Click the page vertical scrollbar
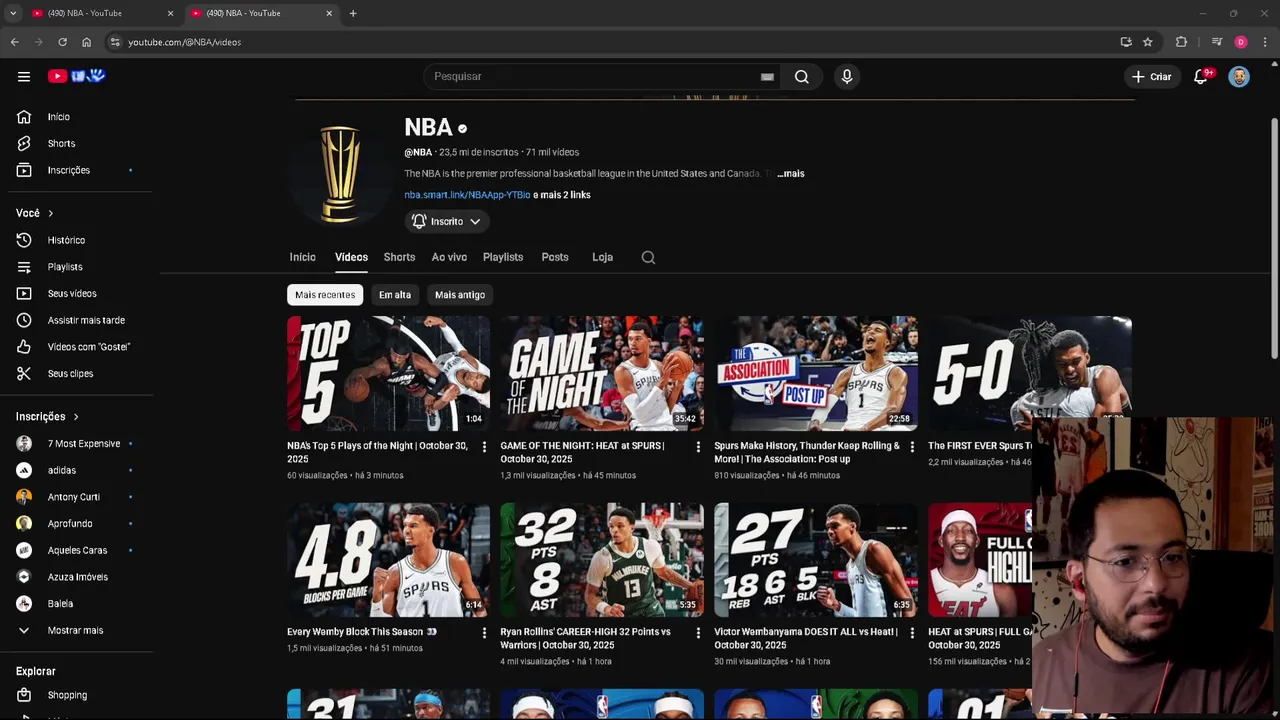Viewport: 1280px width, 720px height. click(1274, 240)
